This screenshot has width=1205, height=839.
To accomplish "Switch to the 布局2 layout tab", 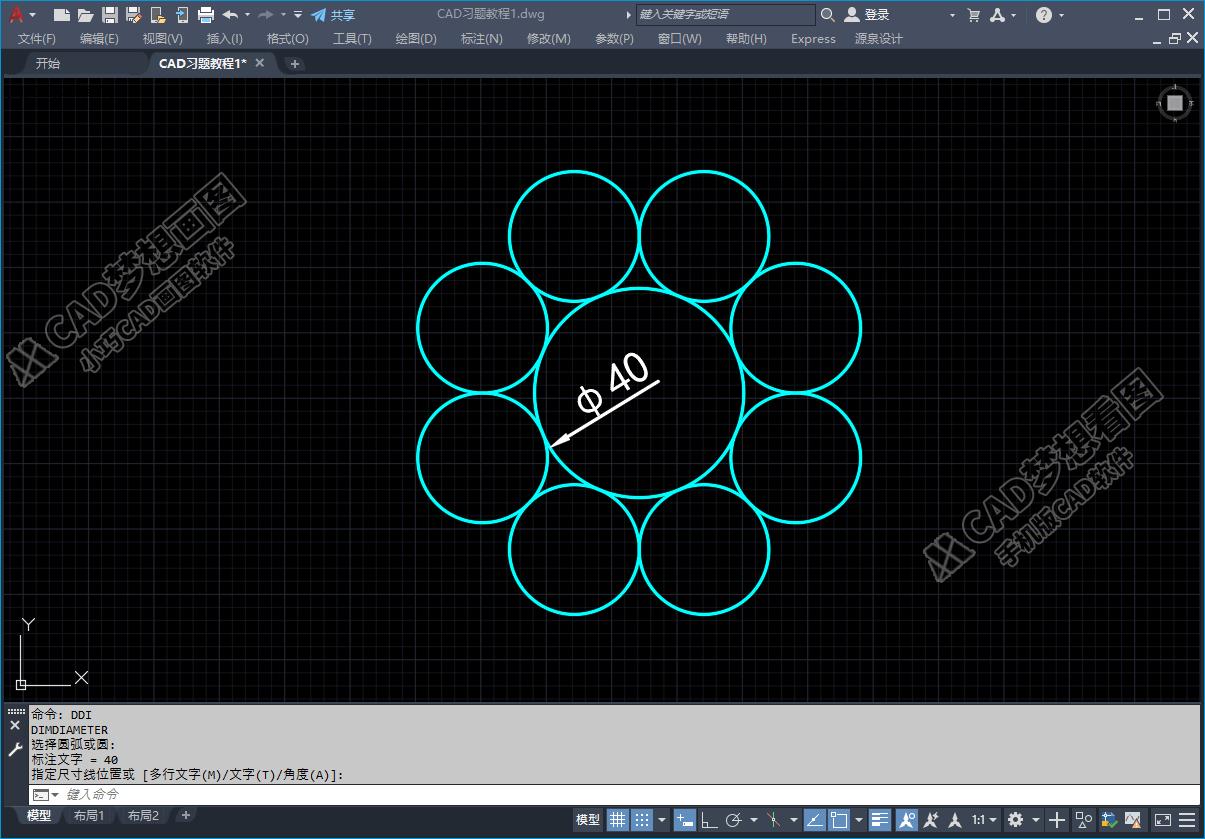I will point(143,816).
